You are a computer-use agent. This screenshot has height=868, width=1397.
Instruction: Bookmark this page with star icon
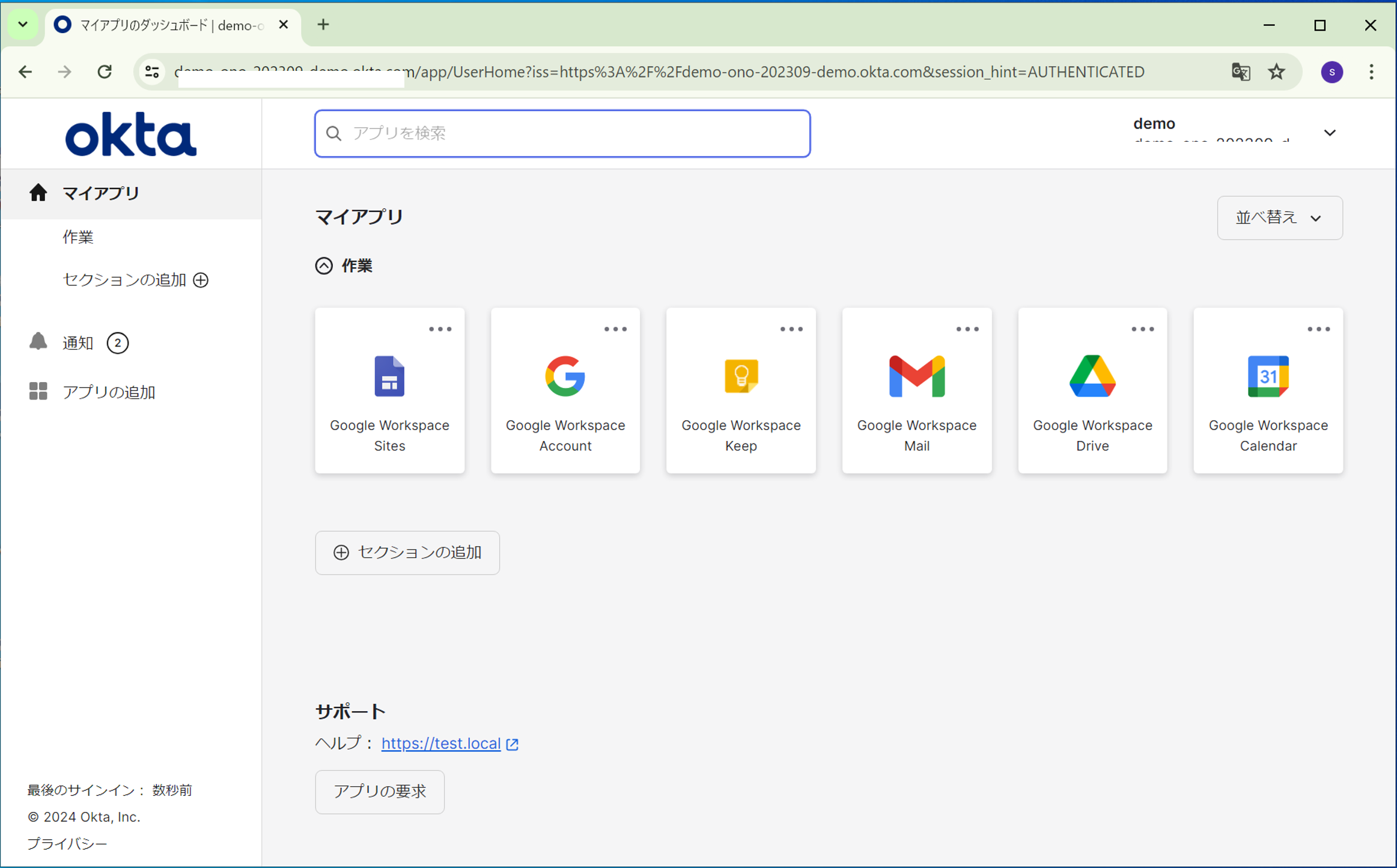[1276, 72]
